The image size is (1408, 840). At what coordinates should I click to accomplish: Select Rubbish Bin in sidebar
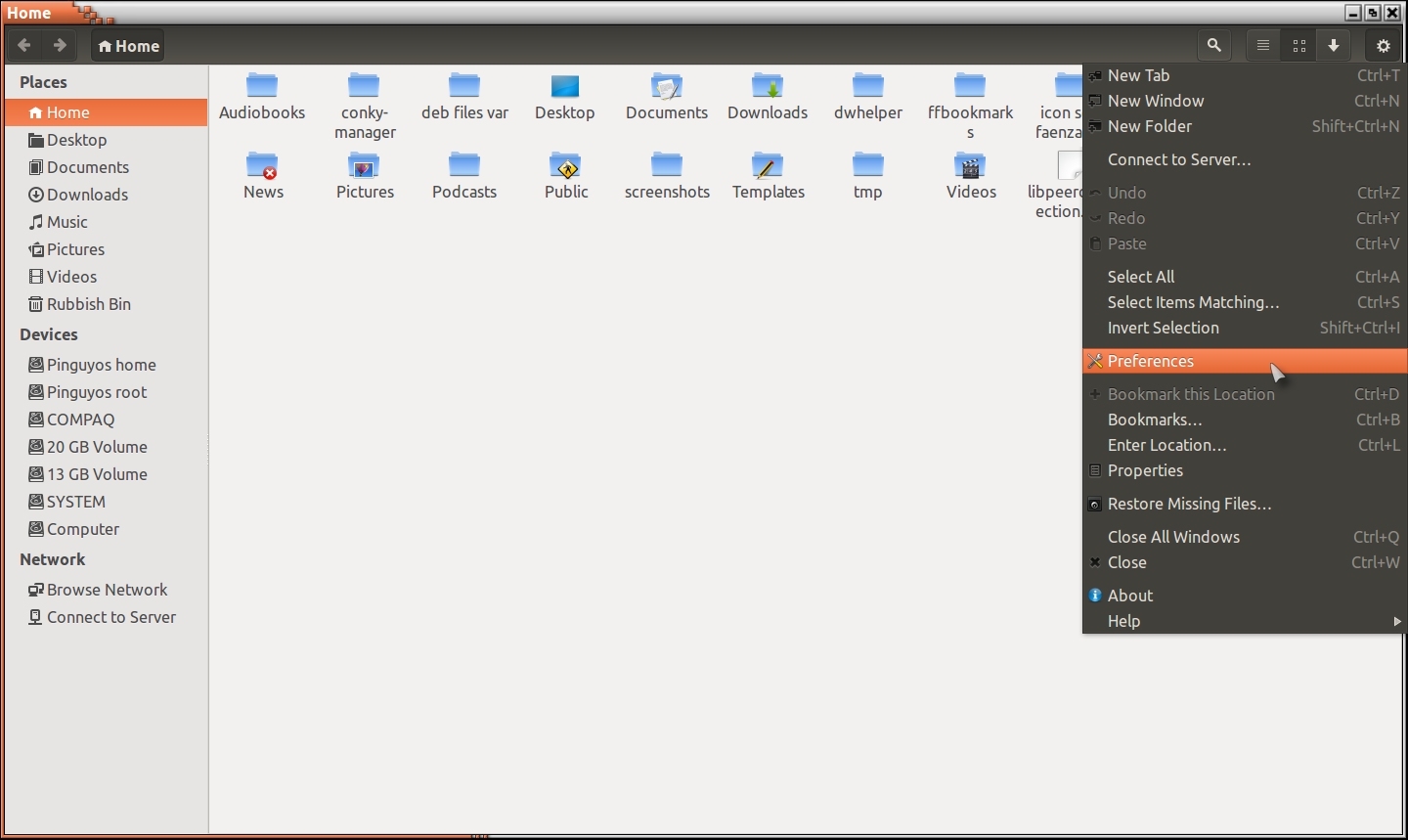pos(88,304)
